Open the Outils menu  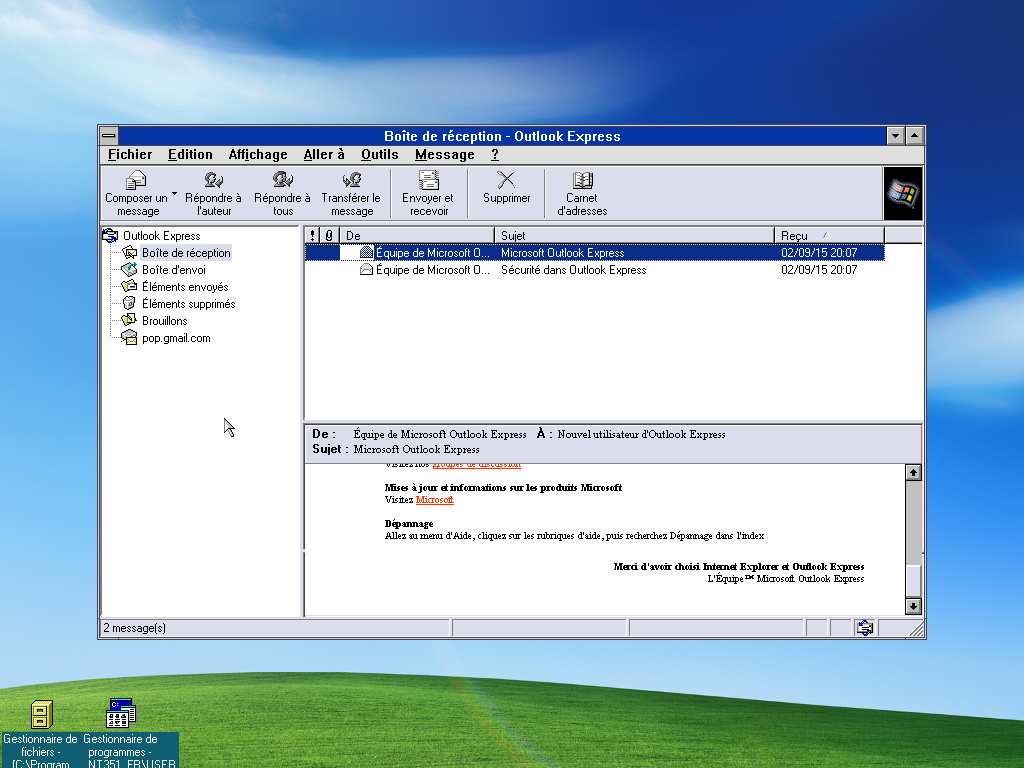point(379,154)
